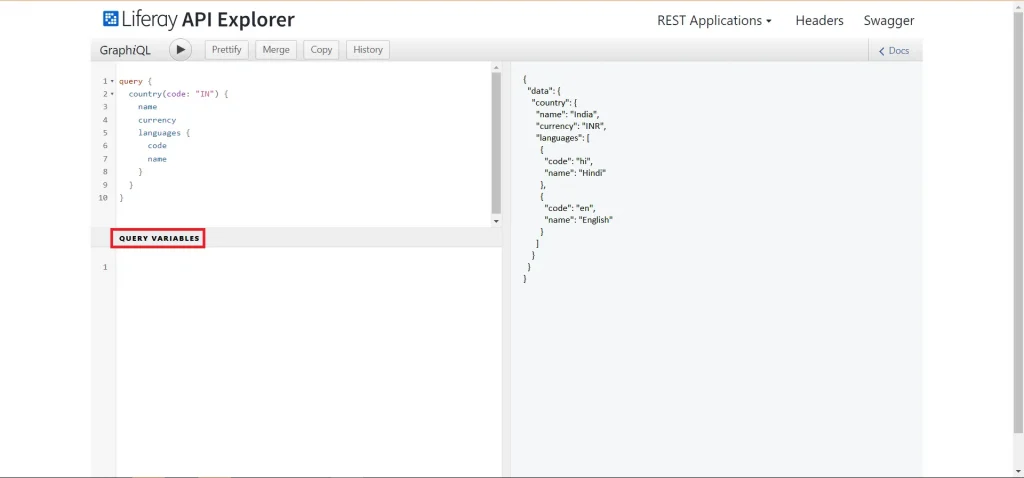Viewport: 1024px width, 478px height.
Task: Open the REST Applications dropdown
Action: [x=714, y=20]
